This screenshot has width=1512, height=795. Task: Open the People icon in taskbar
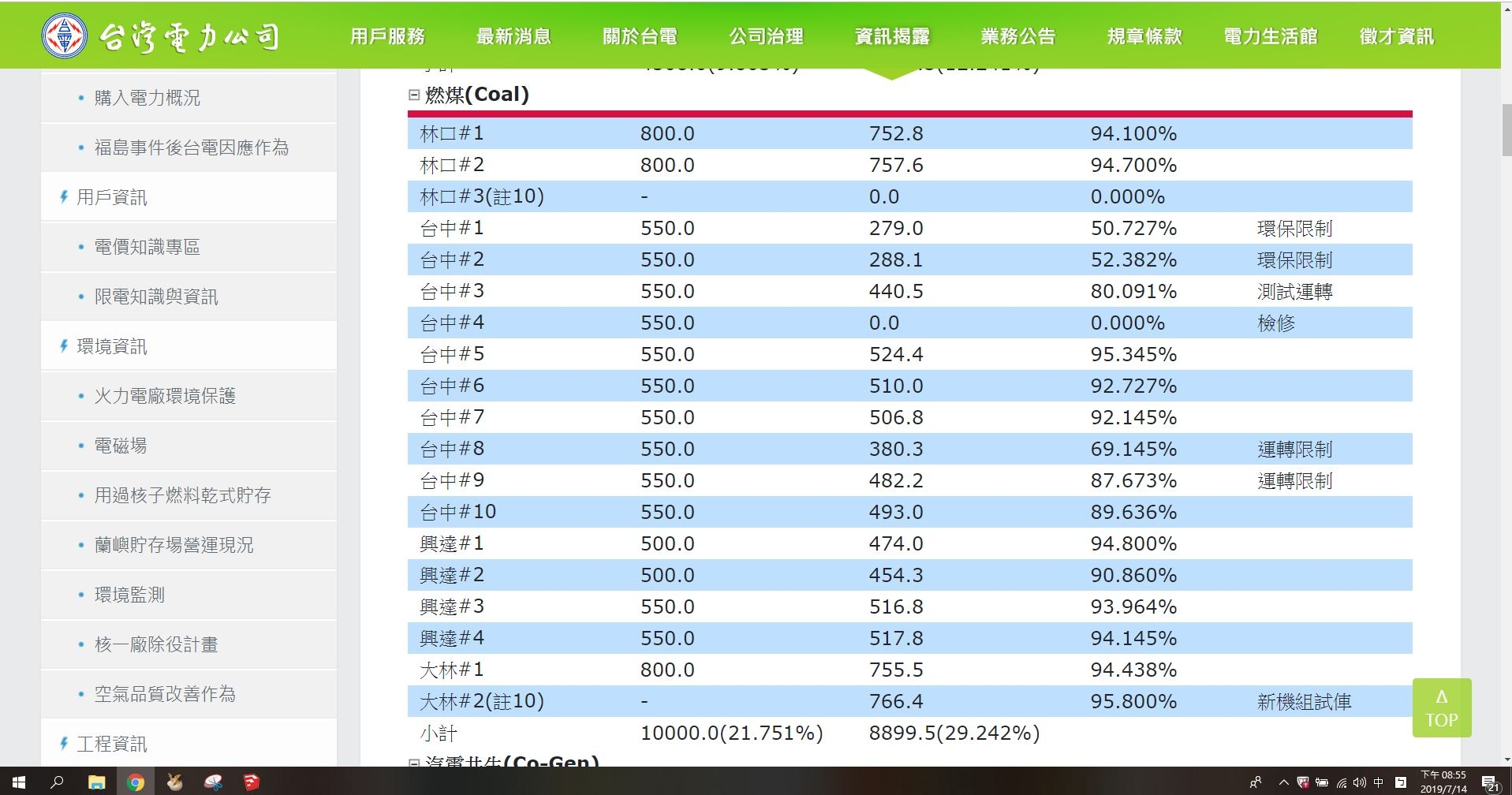coord(1255,782)
